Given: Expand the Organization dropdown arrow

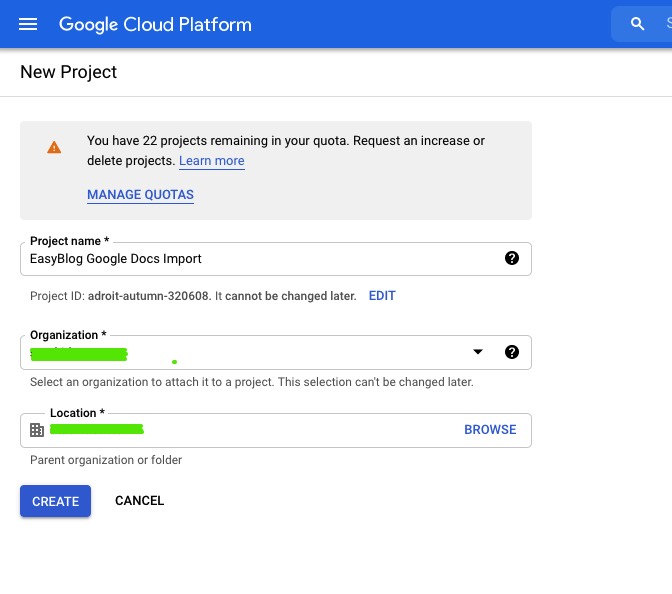Looking at the screenshot, I should pyautogui.click(x=478, y=352).
